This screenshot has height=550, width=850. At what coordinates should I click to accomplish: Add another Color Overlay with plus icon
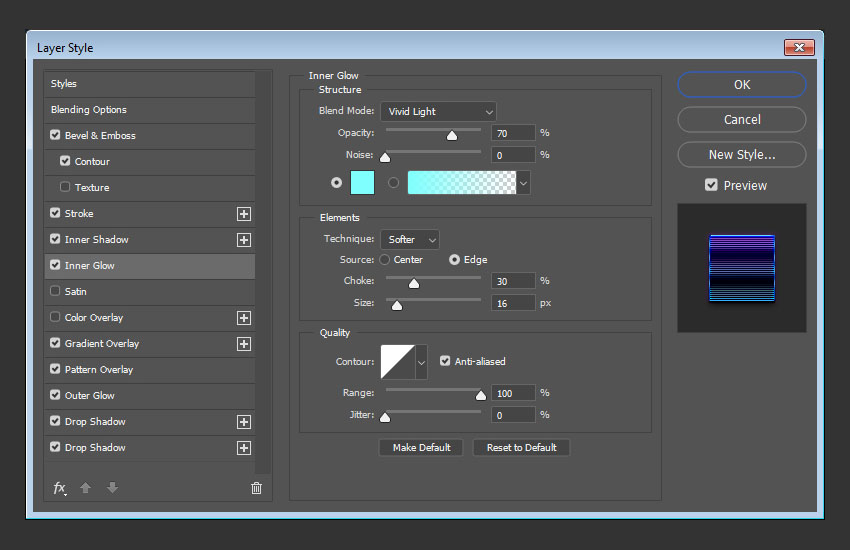point(244,318)
